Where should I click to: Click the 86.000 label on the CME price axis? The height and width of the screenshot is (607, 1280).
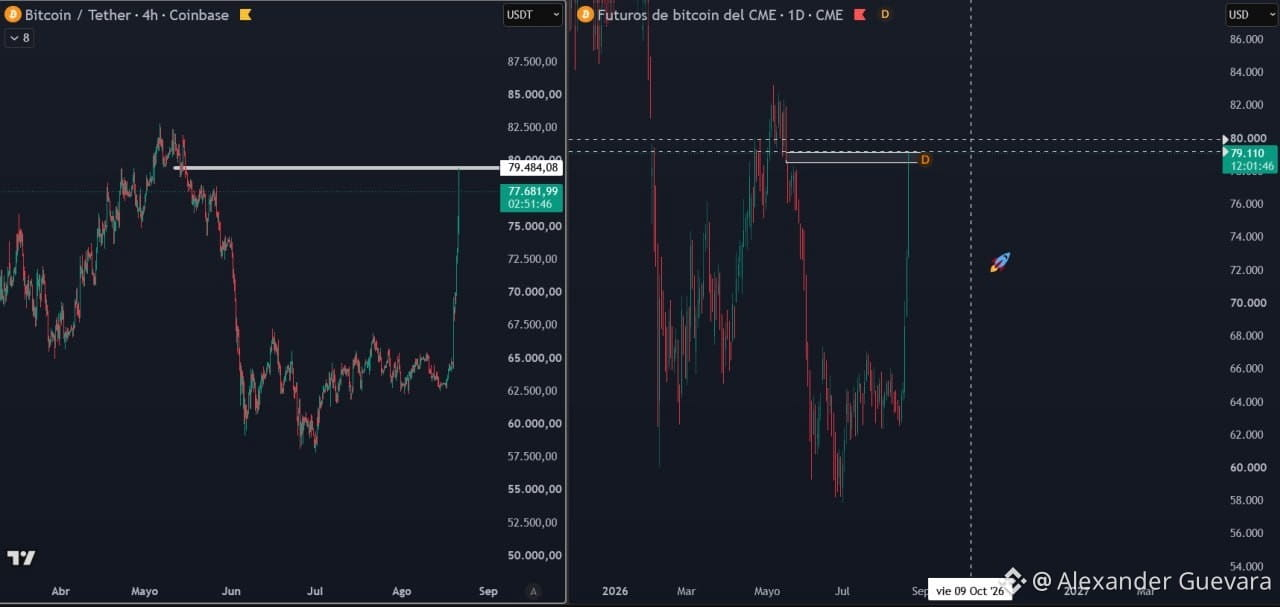[1248, 40]
